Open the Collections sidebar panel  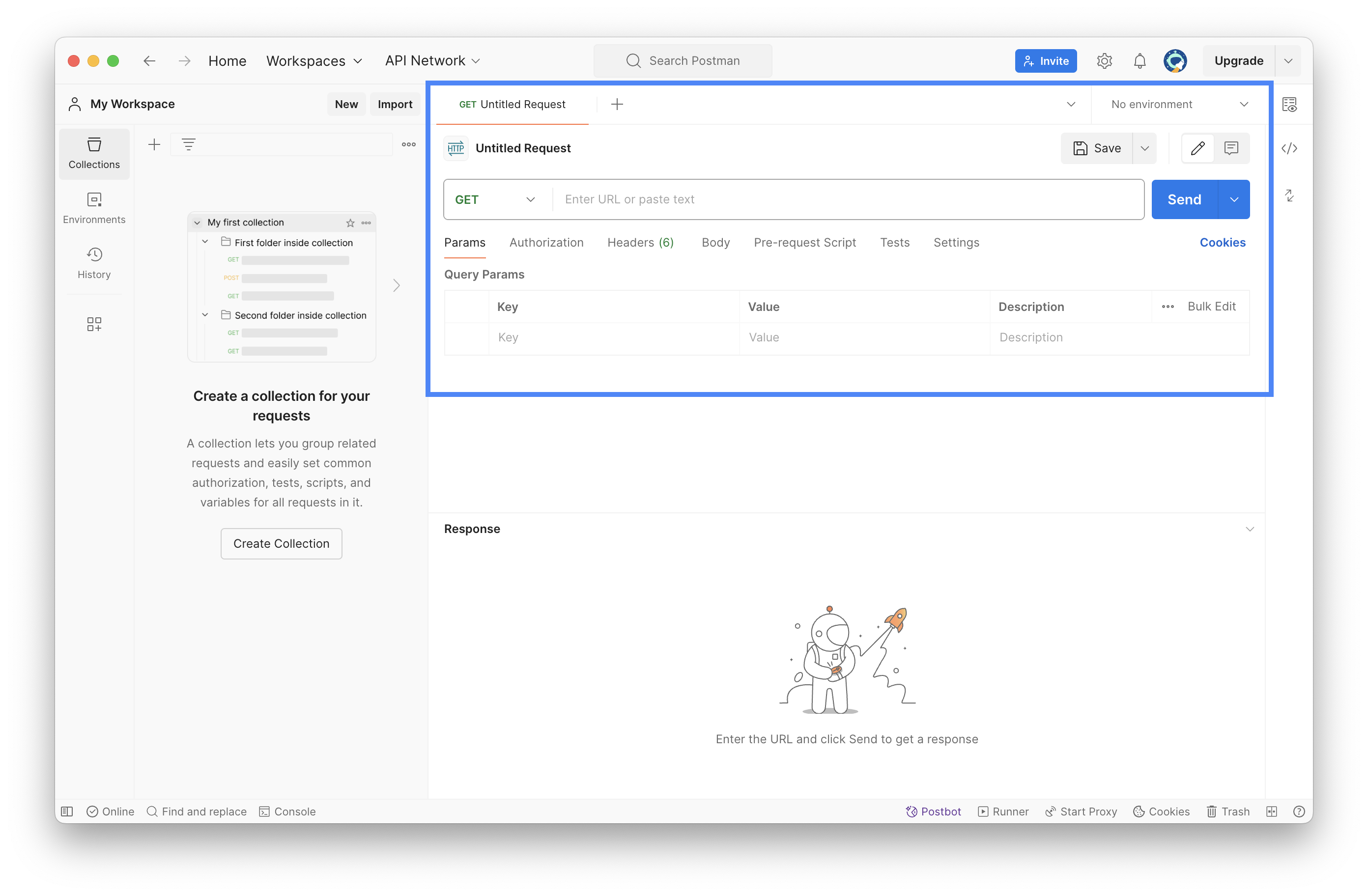coord(94,153)
